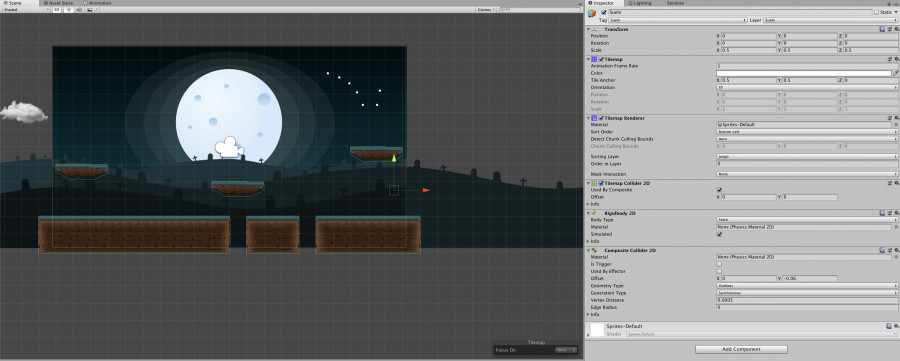The image size is (900, 361).
Task: Open Rigidbody 2D help book icon
Action: pos(882,212)
